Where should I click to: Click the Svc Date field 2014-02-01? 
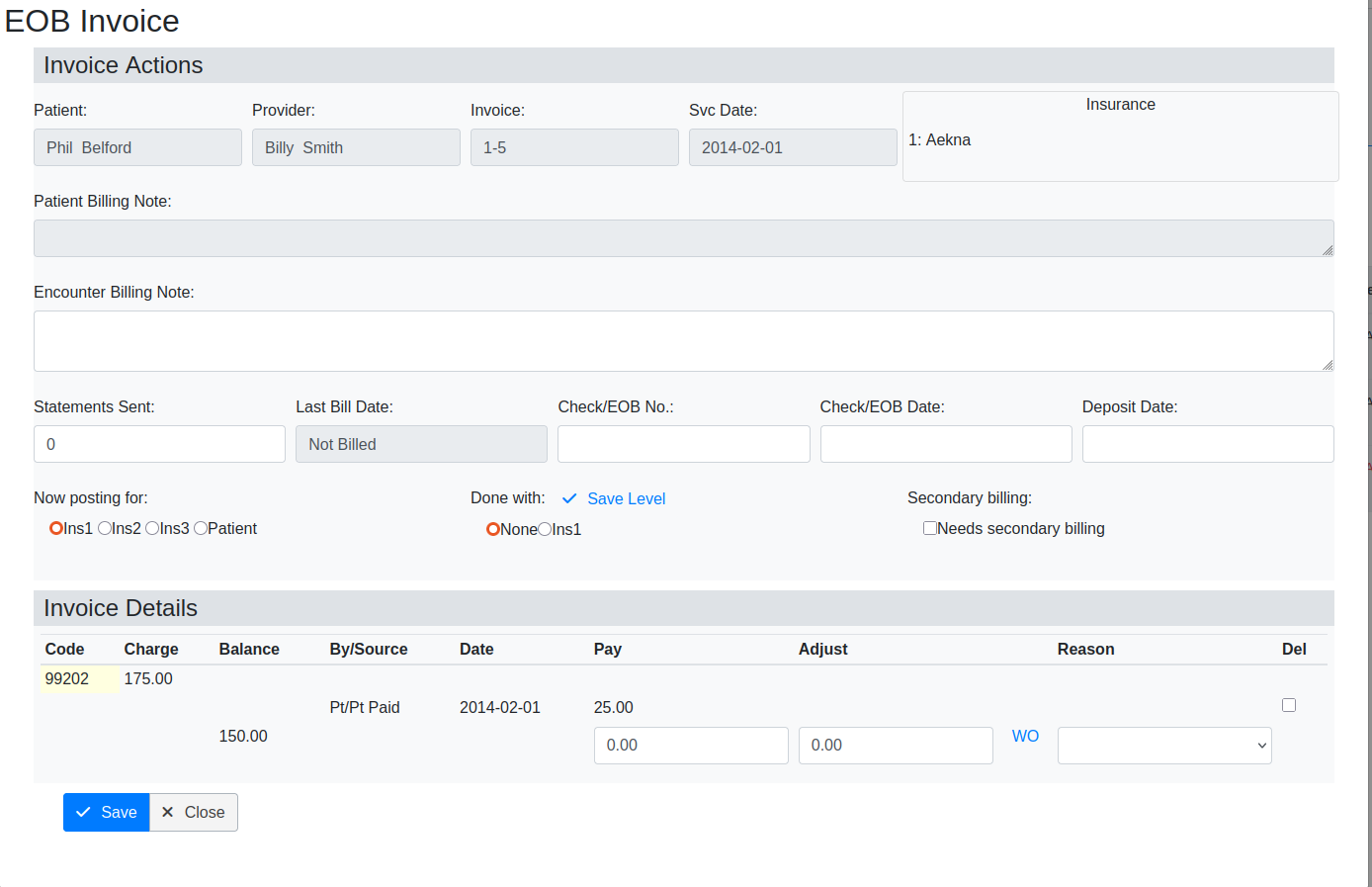[x=793, y=147]
